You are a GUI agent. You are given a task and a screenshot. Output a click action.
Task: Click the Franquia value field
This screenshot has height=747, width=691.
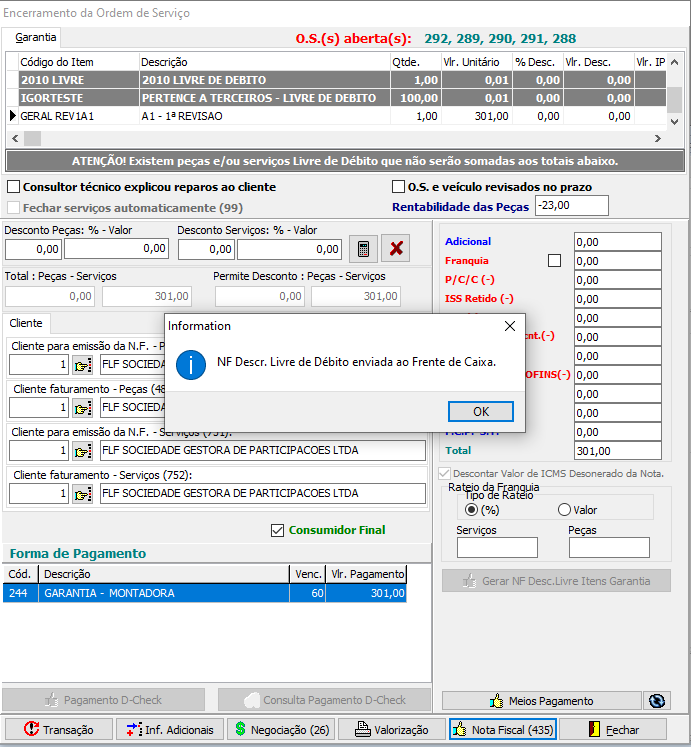[x=618, y=261]
